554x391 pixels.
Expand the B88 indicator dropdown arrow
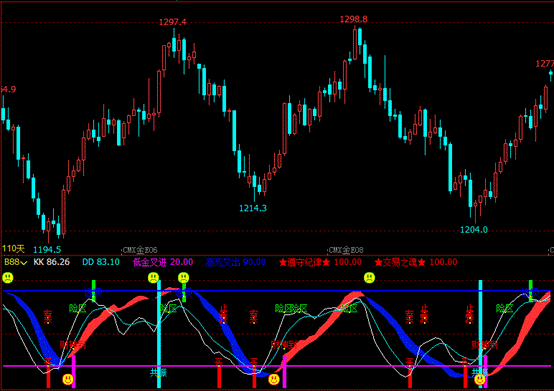(24, 263)
